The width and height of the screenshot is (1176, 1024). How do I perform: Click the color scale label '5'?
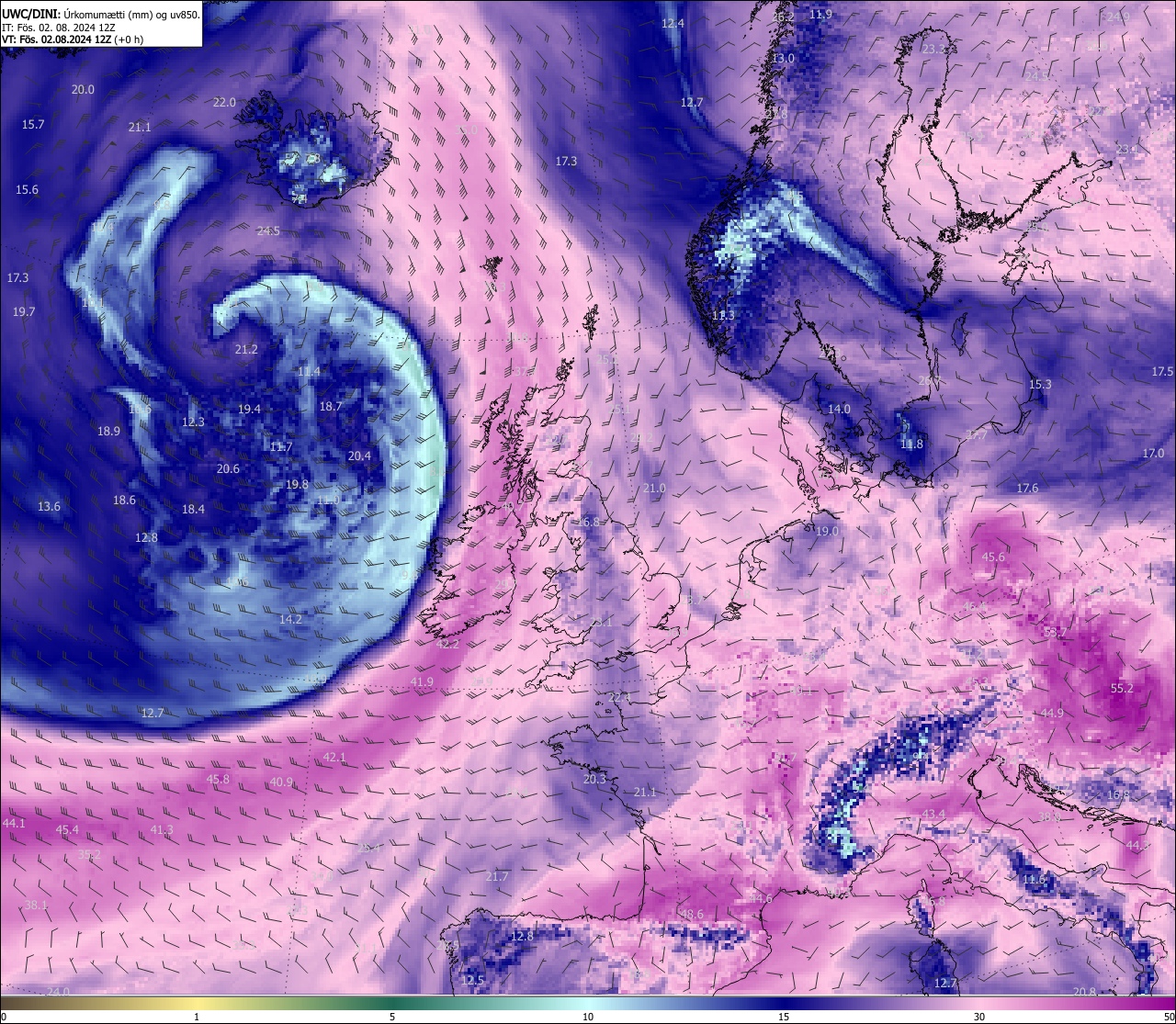(392, 1017)
